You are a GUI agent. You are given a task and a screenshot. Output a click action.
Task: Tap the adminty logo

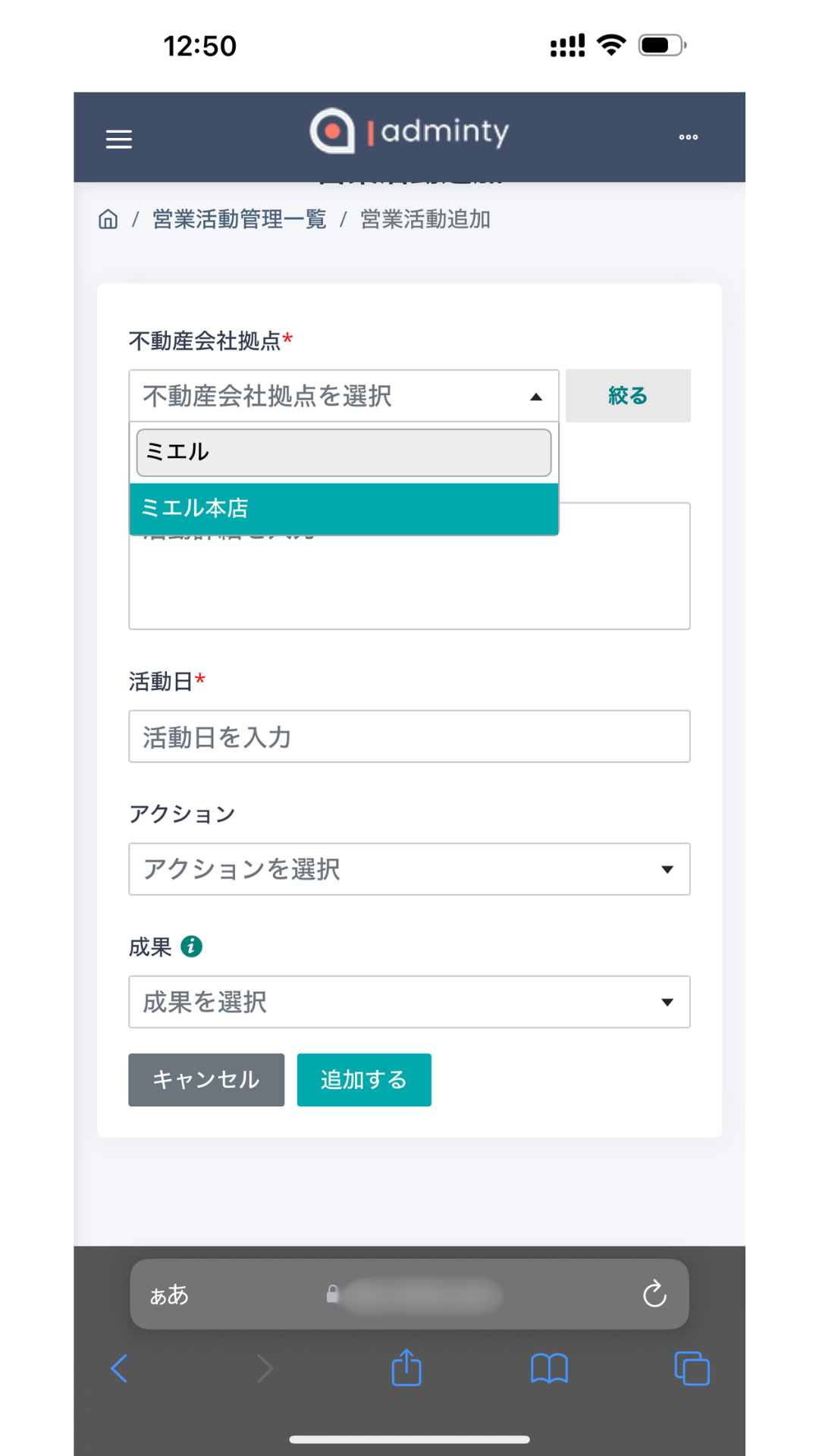pos(409,132)
